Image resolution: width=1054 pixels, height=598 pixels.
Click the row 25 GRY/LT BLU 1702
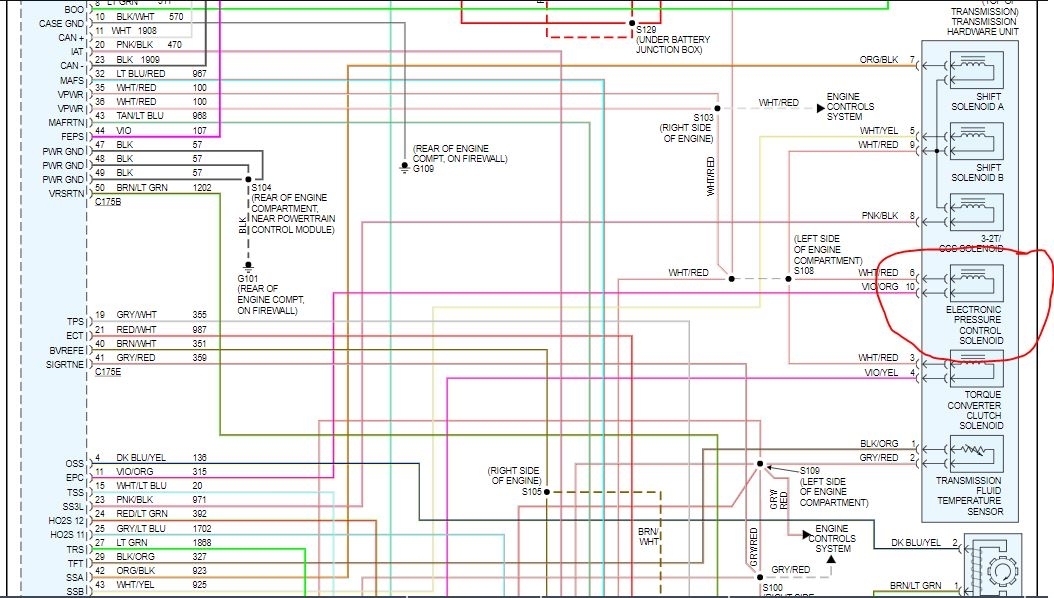pos(153,529)
